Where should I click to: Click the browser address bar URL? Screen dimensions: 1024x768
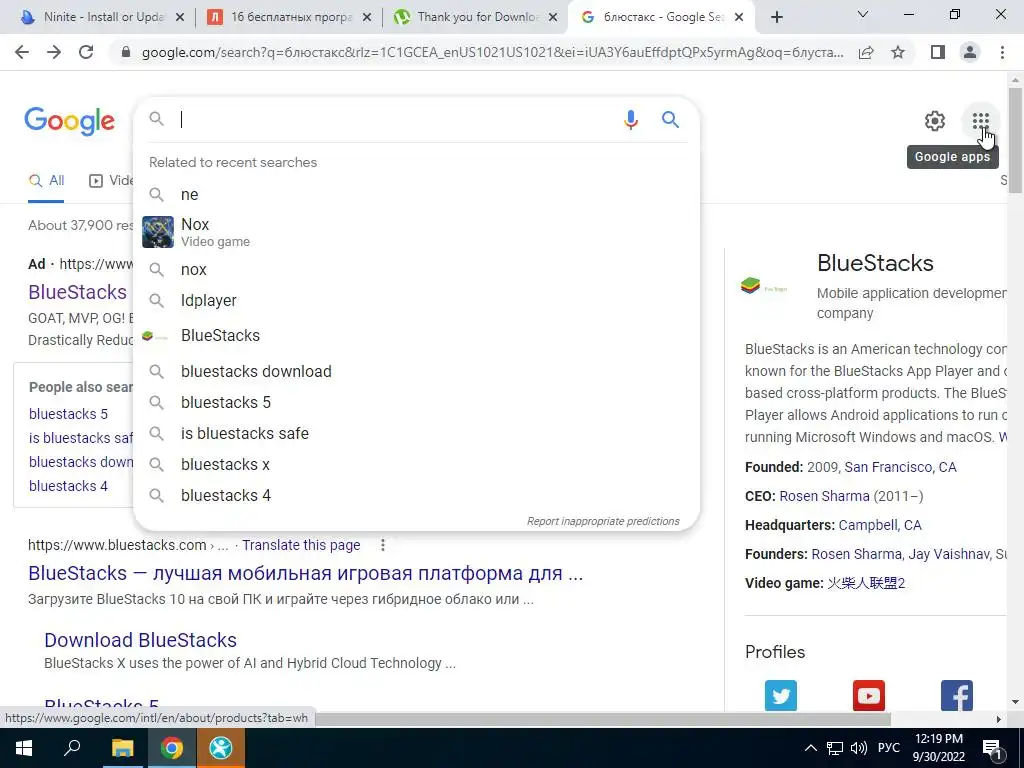tap(492, 52)
